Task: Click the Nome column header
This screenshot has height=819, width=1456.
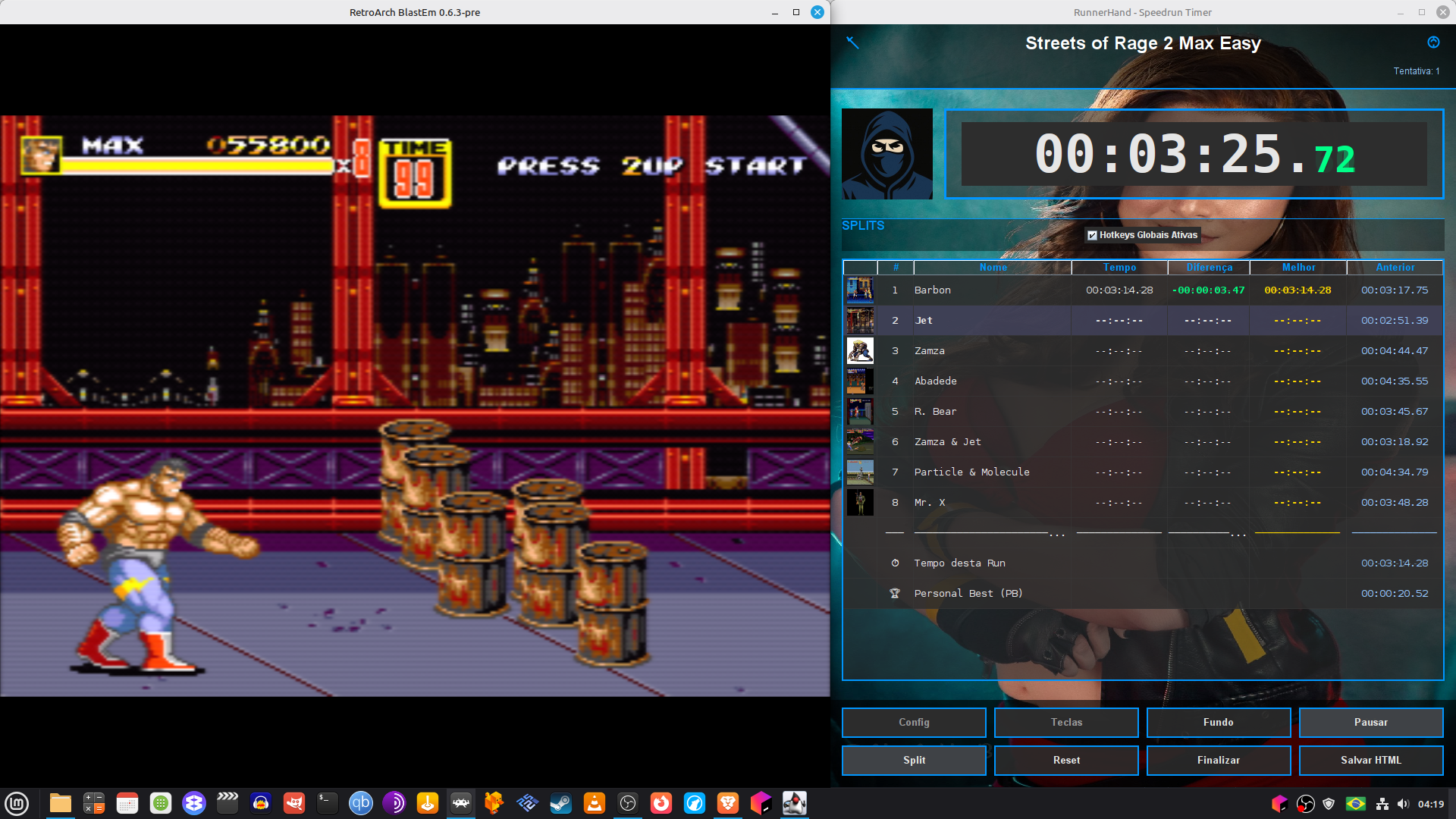Action: pyautogui.click(x=993, y=268)
